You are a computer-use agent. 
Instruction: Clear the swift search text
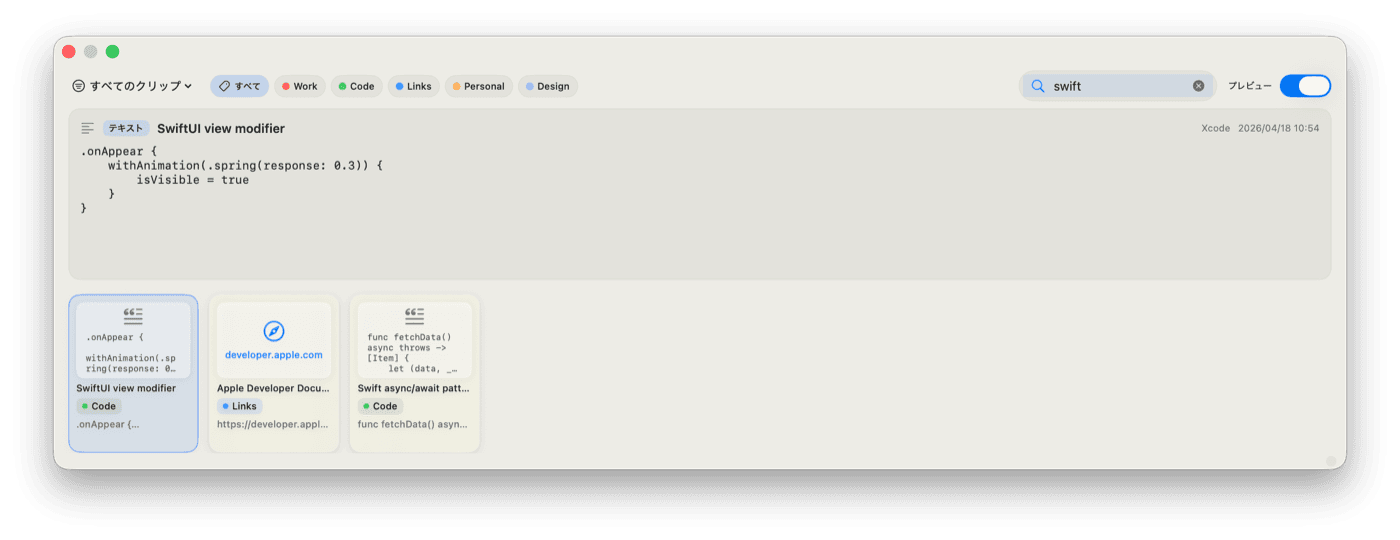(x=1198, y=86)
